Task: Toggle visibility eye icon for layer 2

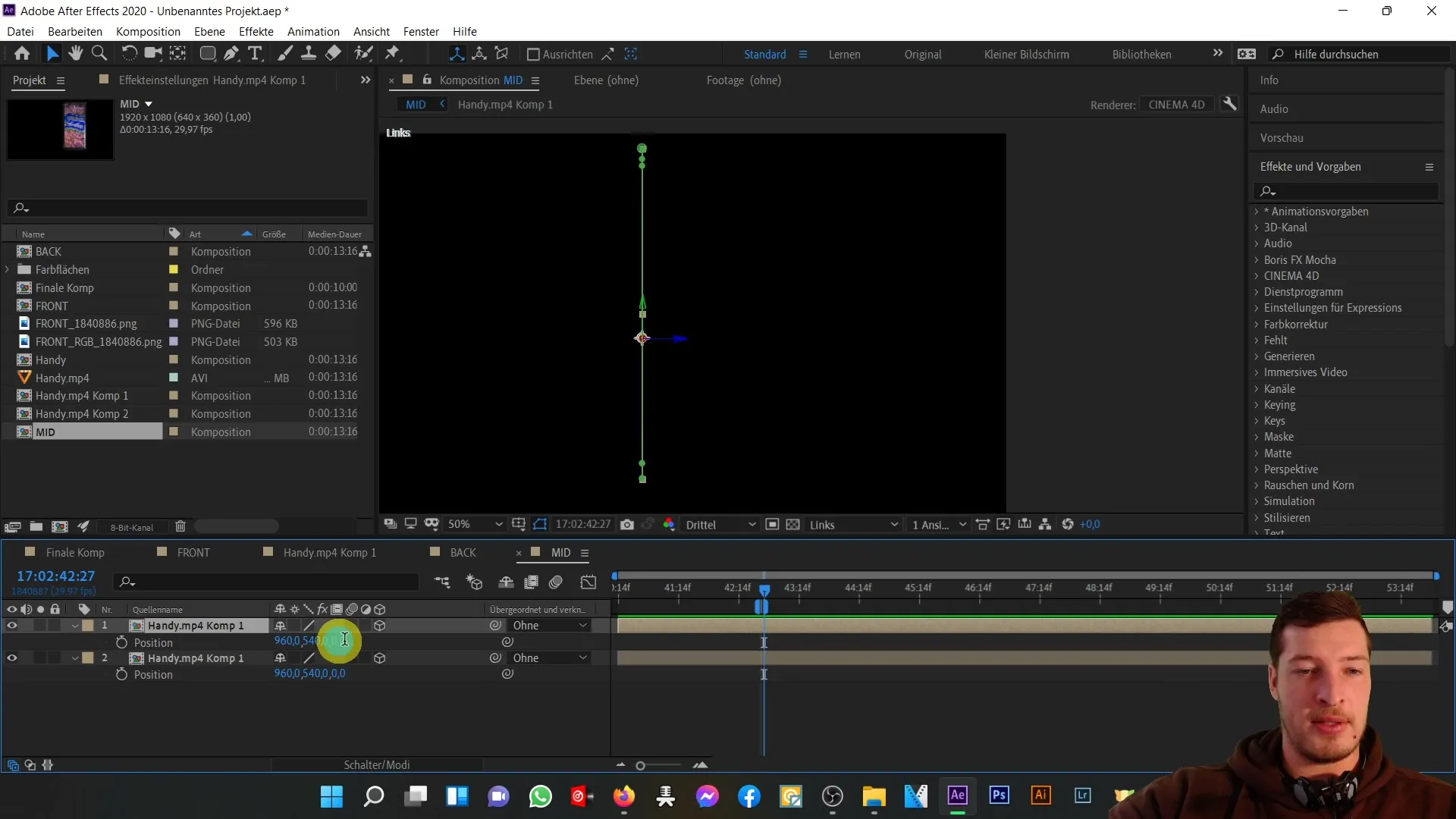Action: [x=11, y=657]
